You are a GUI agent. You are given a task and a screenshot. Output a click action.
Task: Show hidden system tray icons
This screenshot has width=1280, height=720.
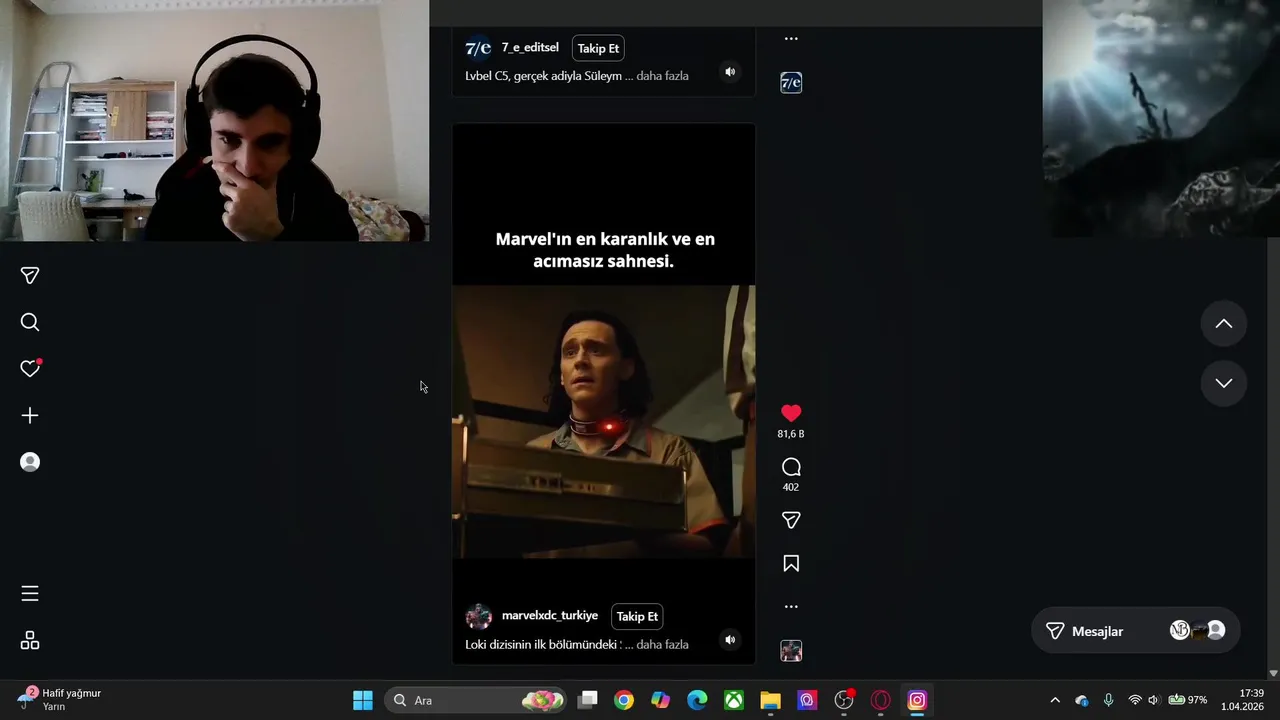pyautogui.click(x=1055, y=700)
